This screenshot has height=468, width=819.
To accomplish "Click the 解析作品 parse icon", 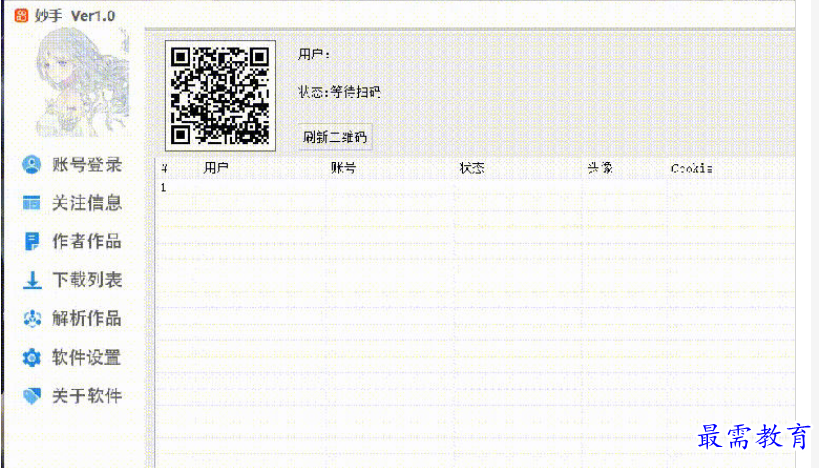I will pos(32,318).
